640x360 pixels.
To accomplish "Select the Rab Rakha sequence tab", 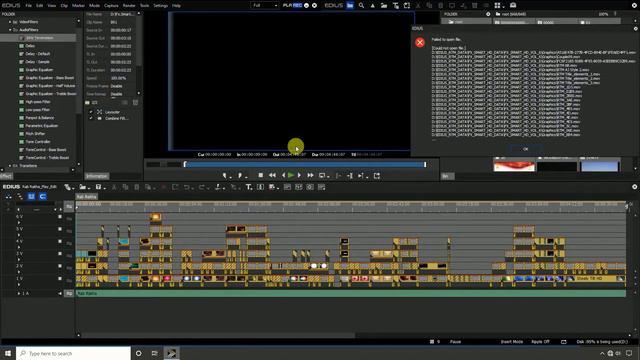I will (87, 197).
